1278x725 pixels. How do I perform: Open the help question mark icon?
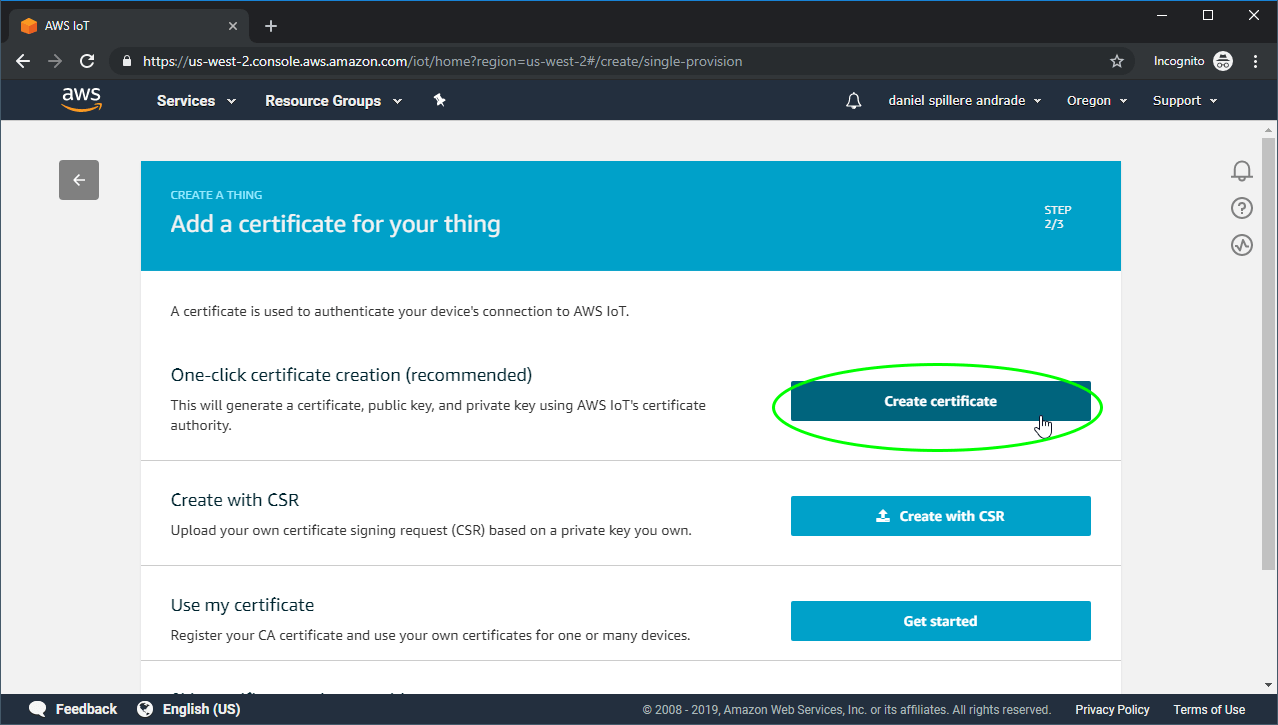point(1241,208)
